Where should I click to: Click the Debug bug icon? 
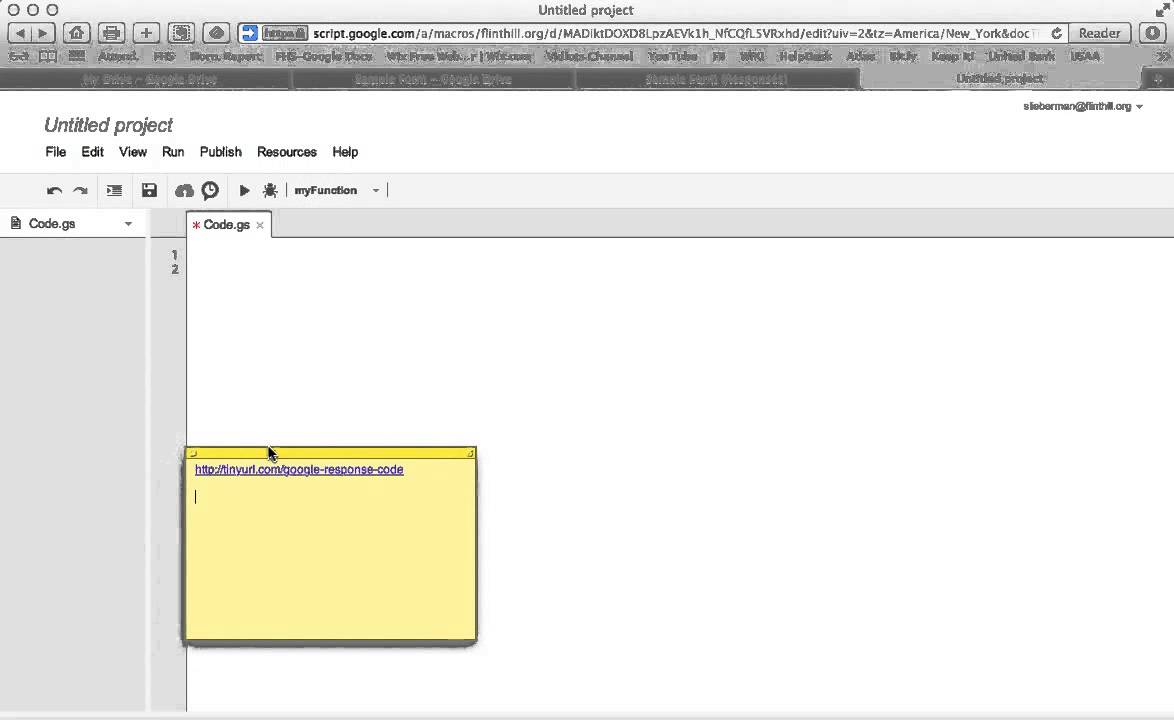pyautogui.click(x=270, y=191)
